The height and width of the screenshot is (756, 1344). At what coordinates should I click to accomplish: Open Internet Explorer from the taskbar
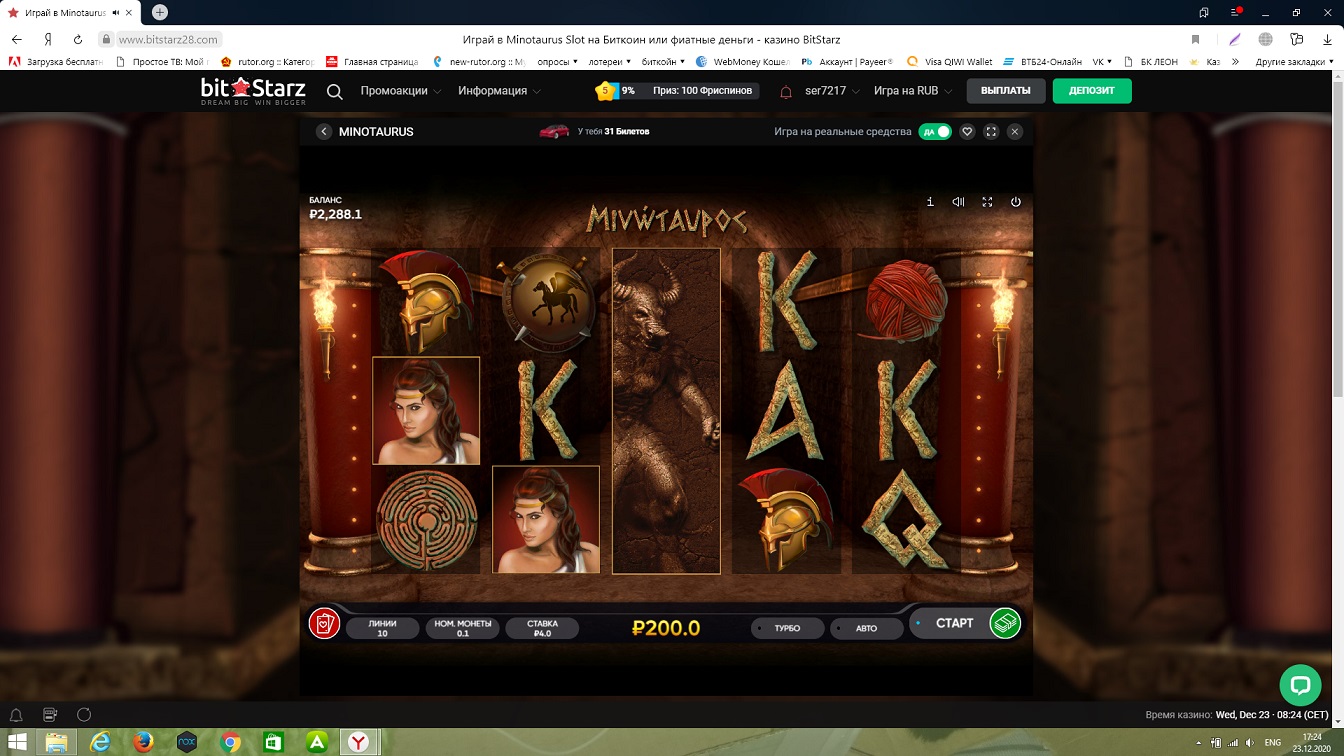[100, 742]
